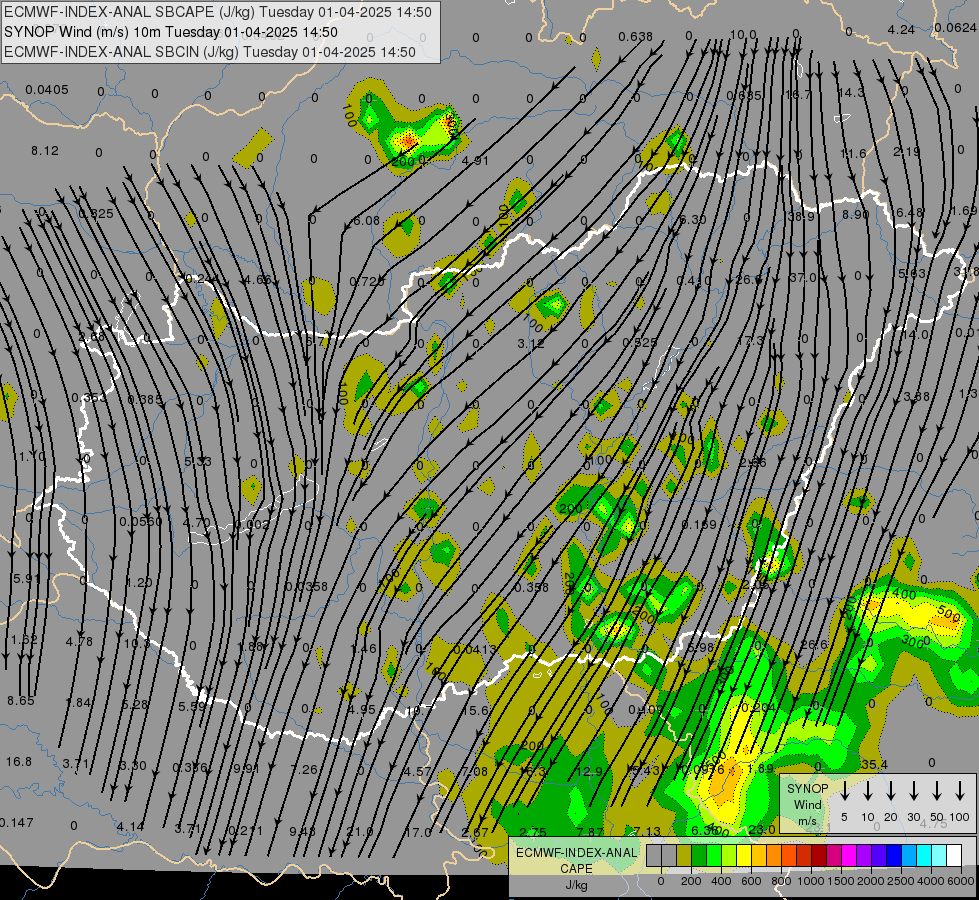Select the SYNOP Wind 10m title line
The width and height of the screenshot is (979, 900).
170,32
